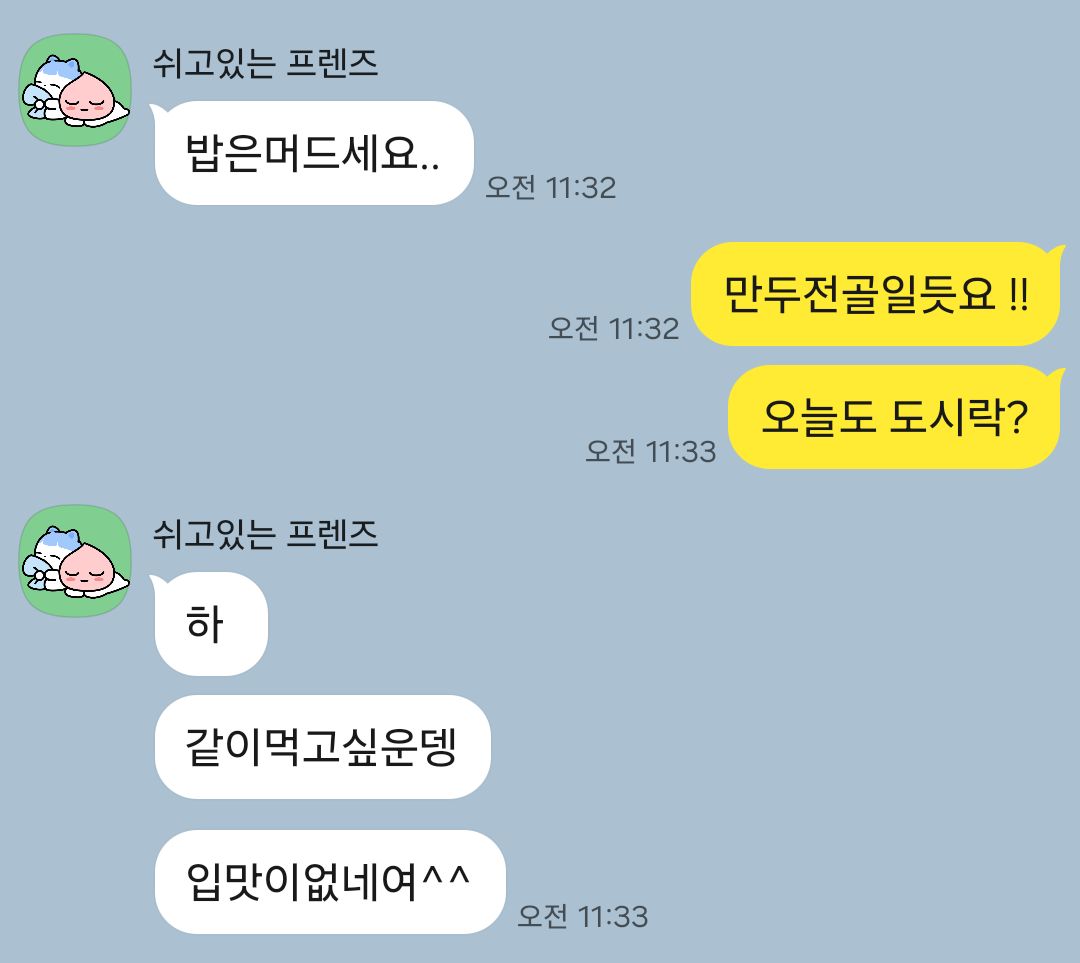Tap pink Apeach face in second avatar
1080x963 pixels.
point(87,570)
